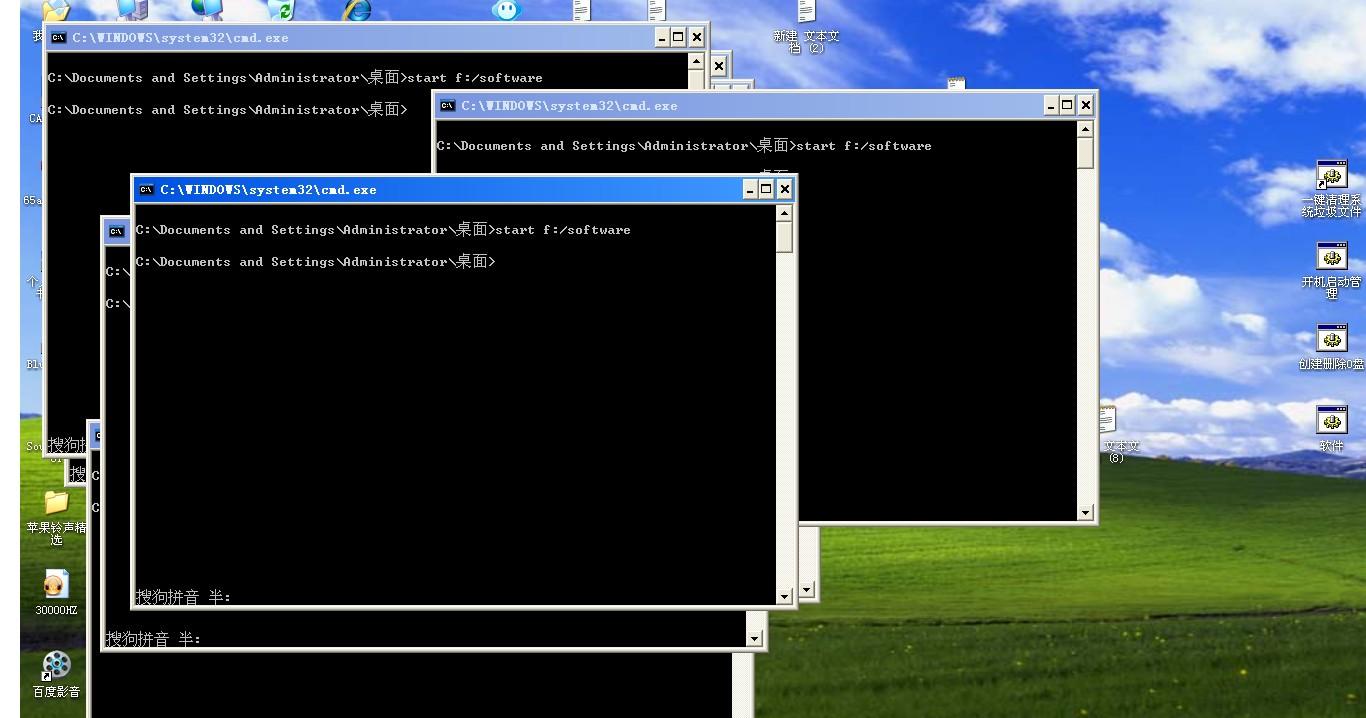Click the frontmost cmd window's title text
1366x718 pixels.
[x=269, y=190]
